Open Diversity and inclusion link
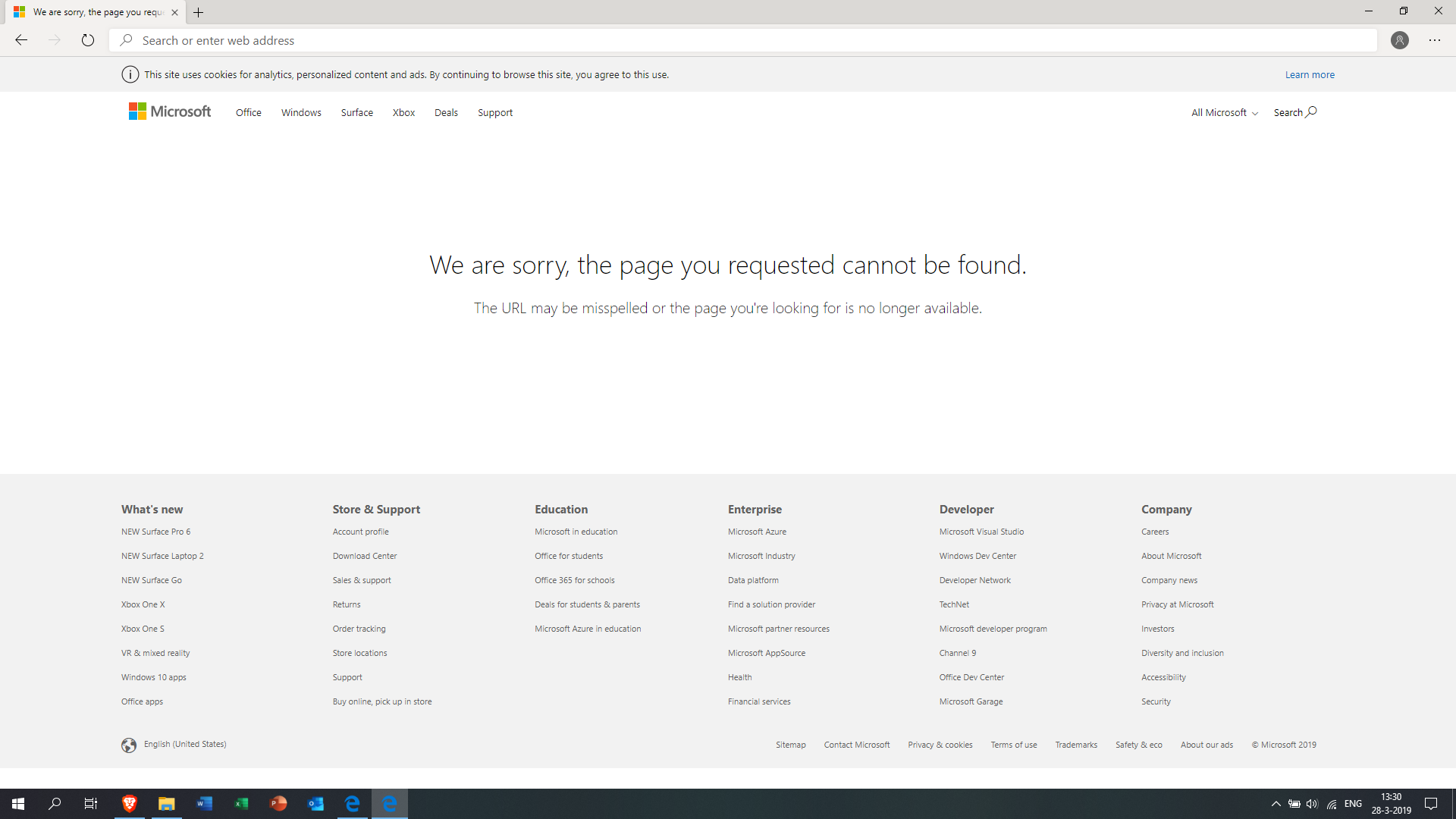The width and height of the screenshot is (1456, 819). tap(1182, 653)
